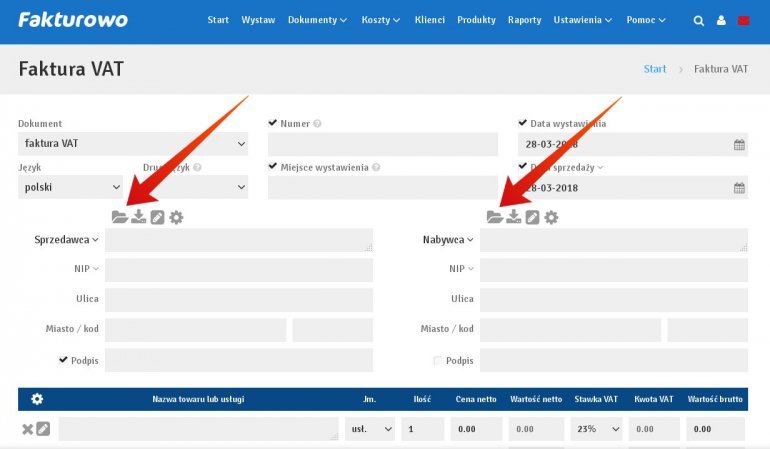This screenshot has height=449, width=770.
Task: Go to the Raporty menu item
Action: 524,20
